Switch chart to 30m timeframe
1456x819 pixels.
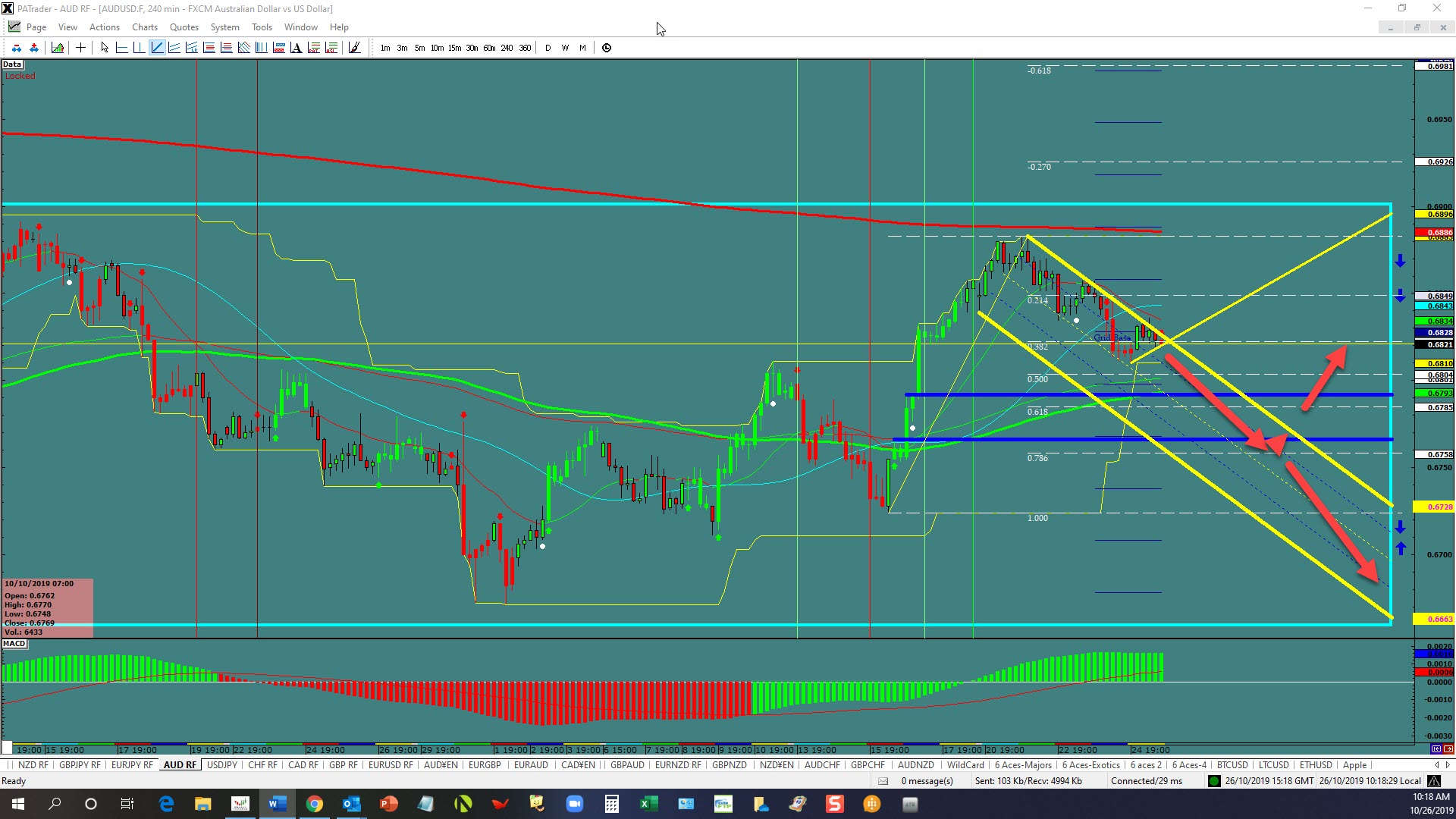click(472, 48)
